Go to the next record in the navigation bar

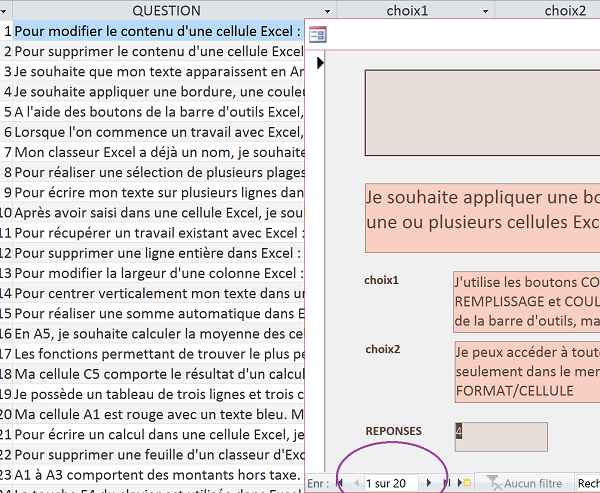(429, 483)
